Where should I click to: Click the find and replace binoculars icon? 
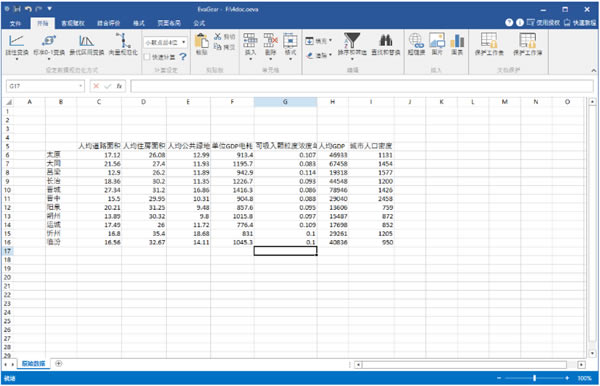[x=385, y=40]
